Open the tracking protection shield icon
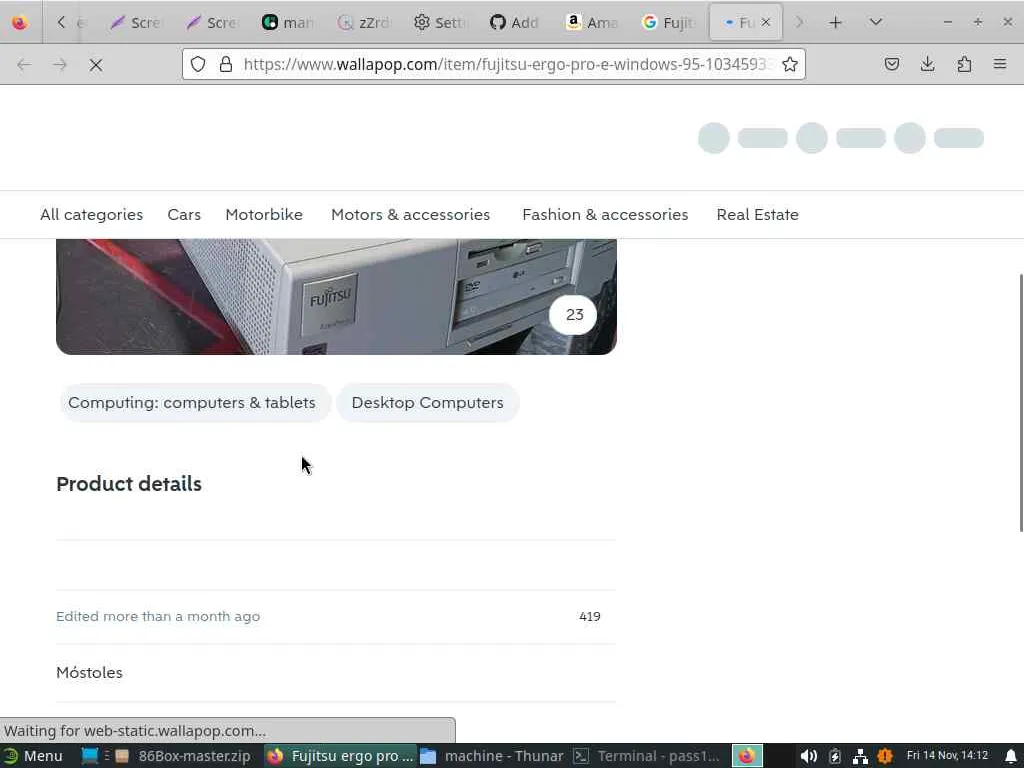The image size is (1024, 768). pos(198,64)
